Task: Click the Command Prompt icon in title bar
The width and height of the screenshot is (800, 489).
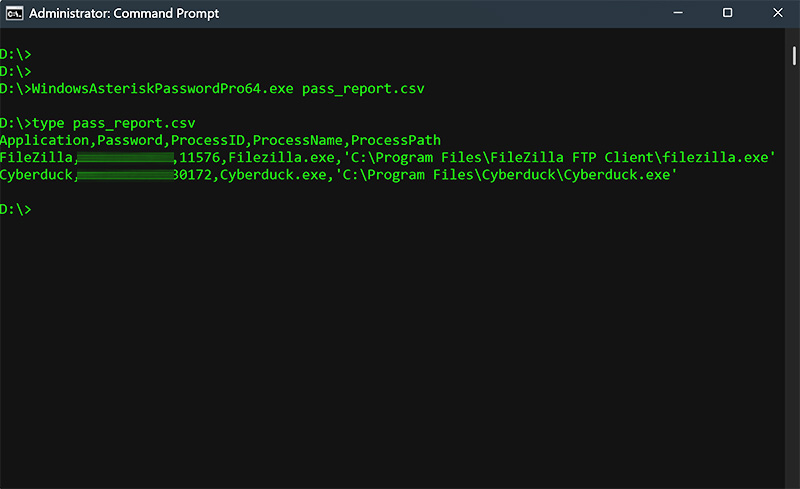Action: point(14,13)
